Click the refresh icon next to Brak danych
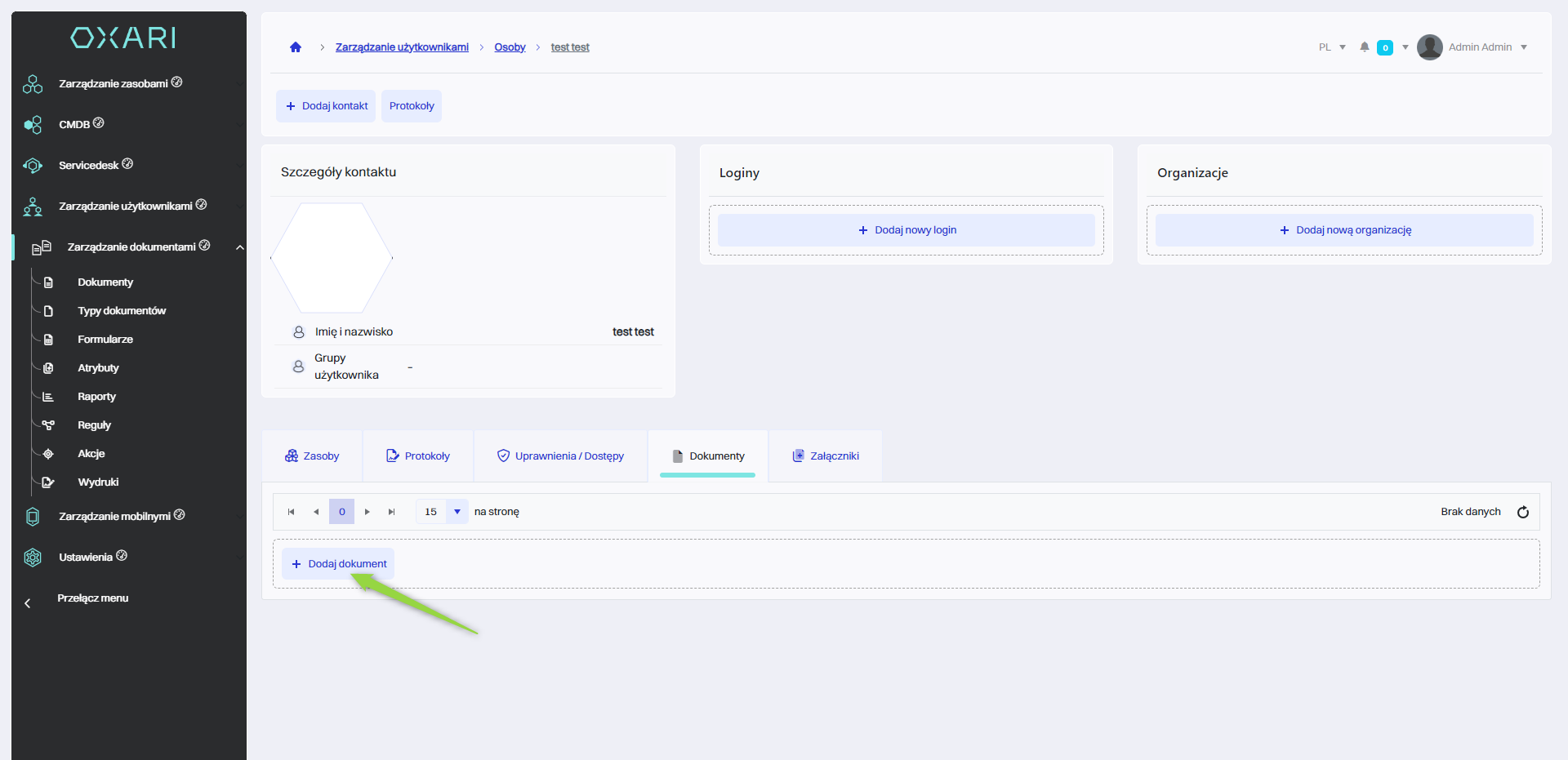1568x760 pixels. (1522, 512)
